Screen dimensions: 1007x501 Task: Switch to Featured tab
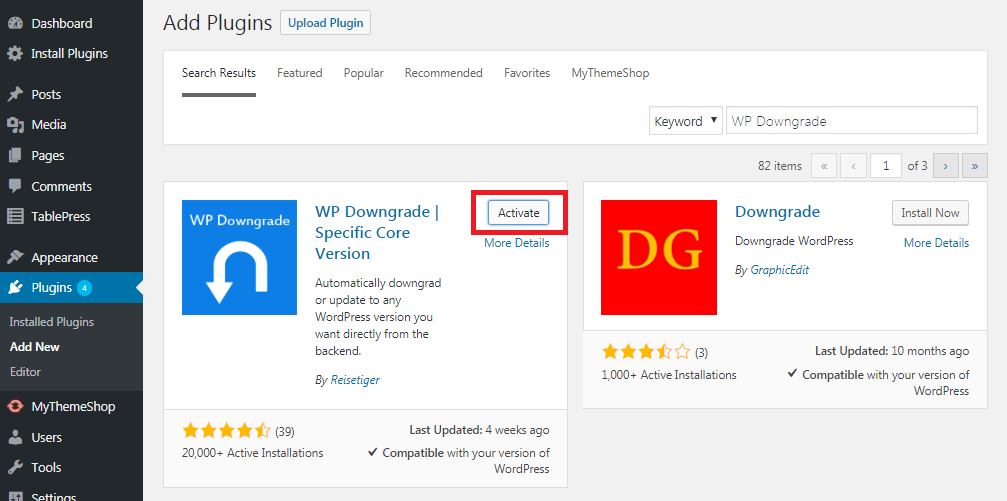pyautogui.click(x=300, y=73)
